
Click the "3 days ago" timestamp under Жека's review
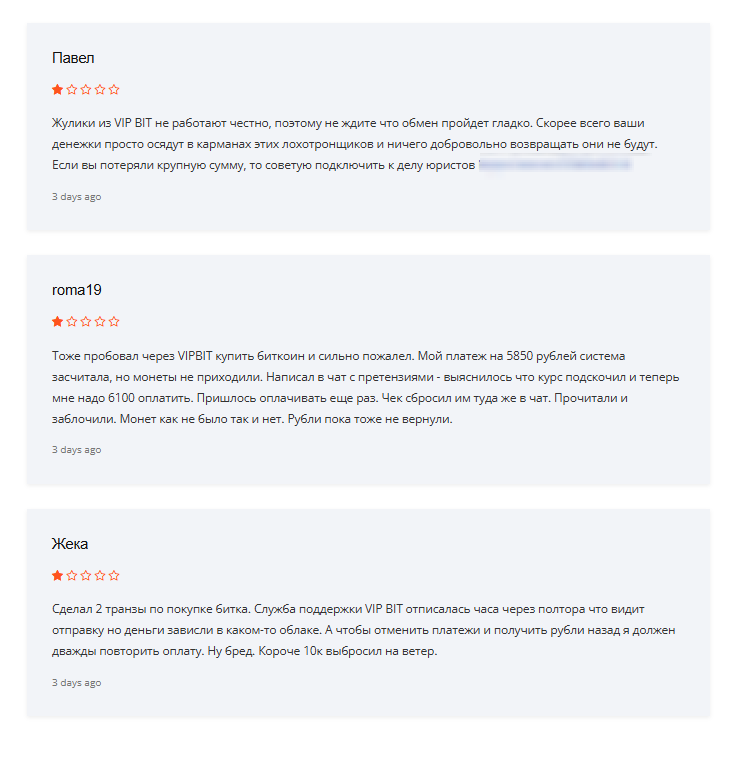[76, 683]
